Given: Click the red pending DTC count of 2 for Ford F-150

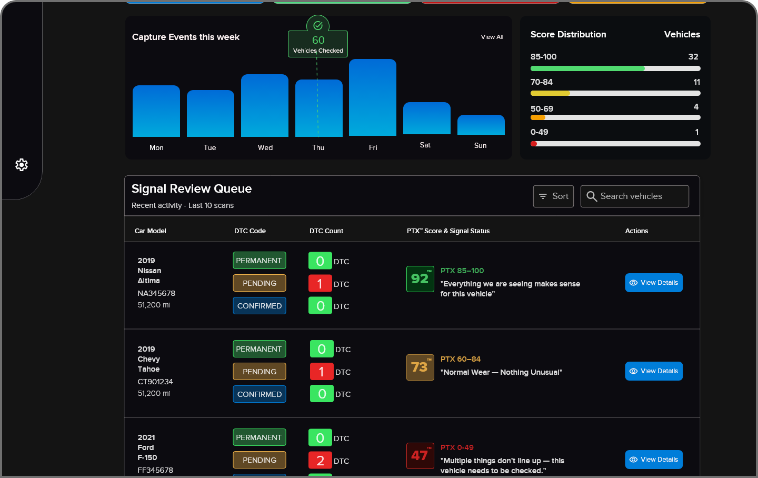Looking at the screenshot, I should pos(320,460).
